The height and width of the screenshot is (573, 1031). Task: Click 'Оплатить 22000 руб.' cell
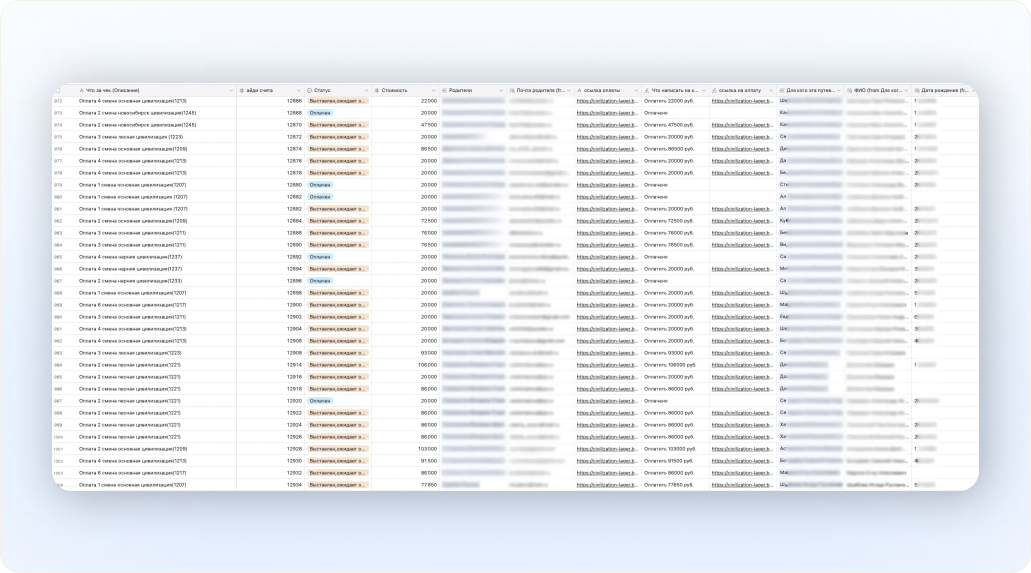[669, 101]
